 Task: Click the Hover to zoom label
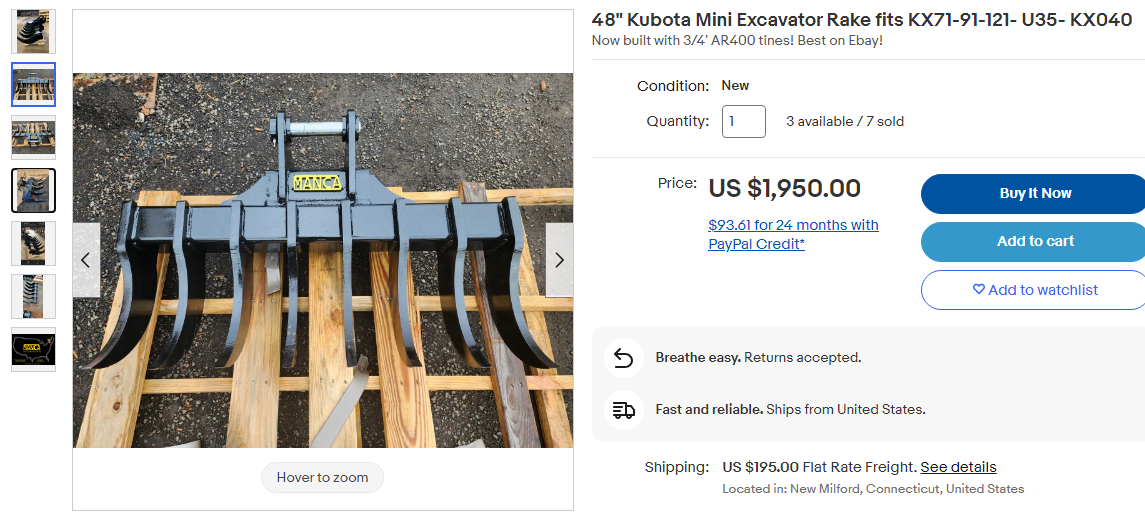coord(322,478)
